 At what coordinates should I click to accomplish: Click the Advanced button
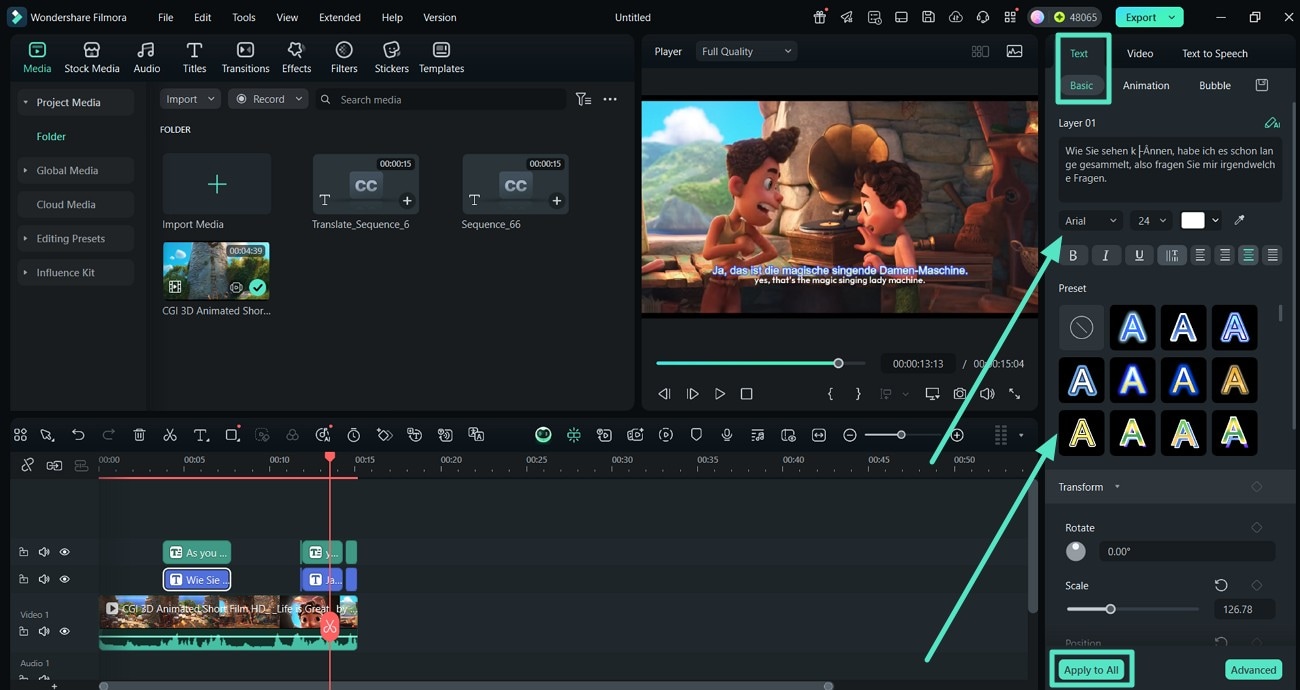point(1253,670)
